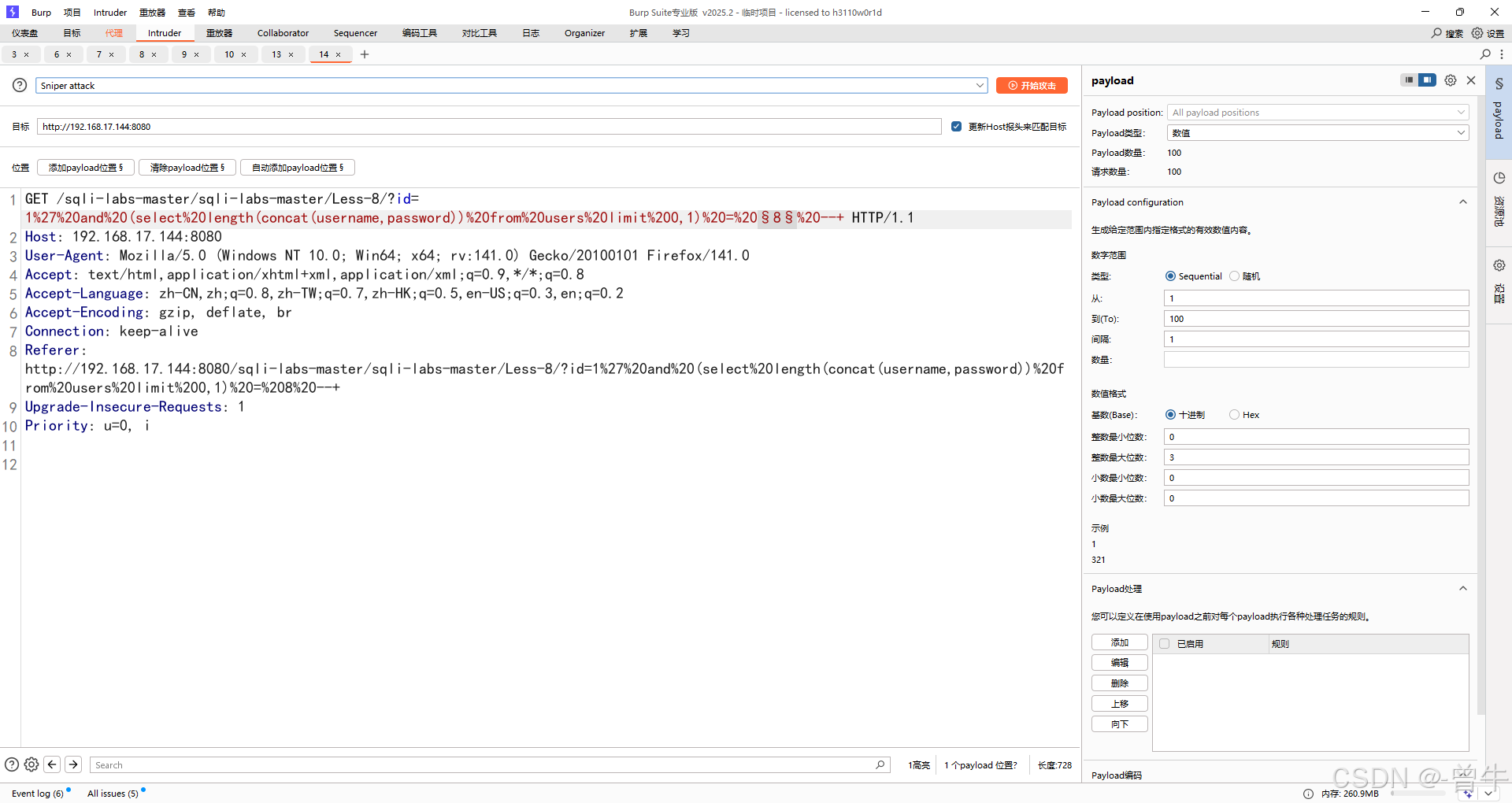The width and height of the screenshot is (1512, 803).
Task: Open editor help icon at bottom
Action: click(x=12, y=764)
